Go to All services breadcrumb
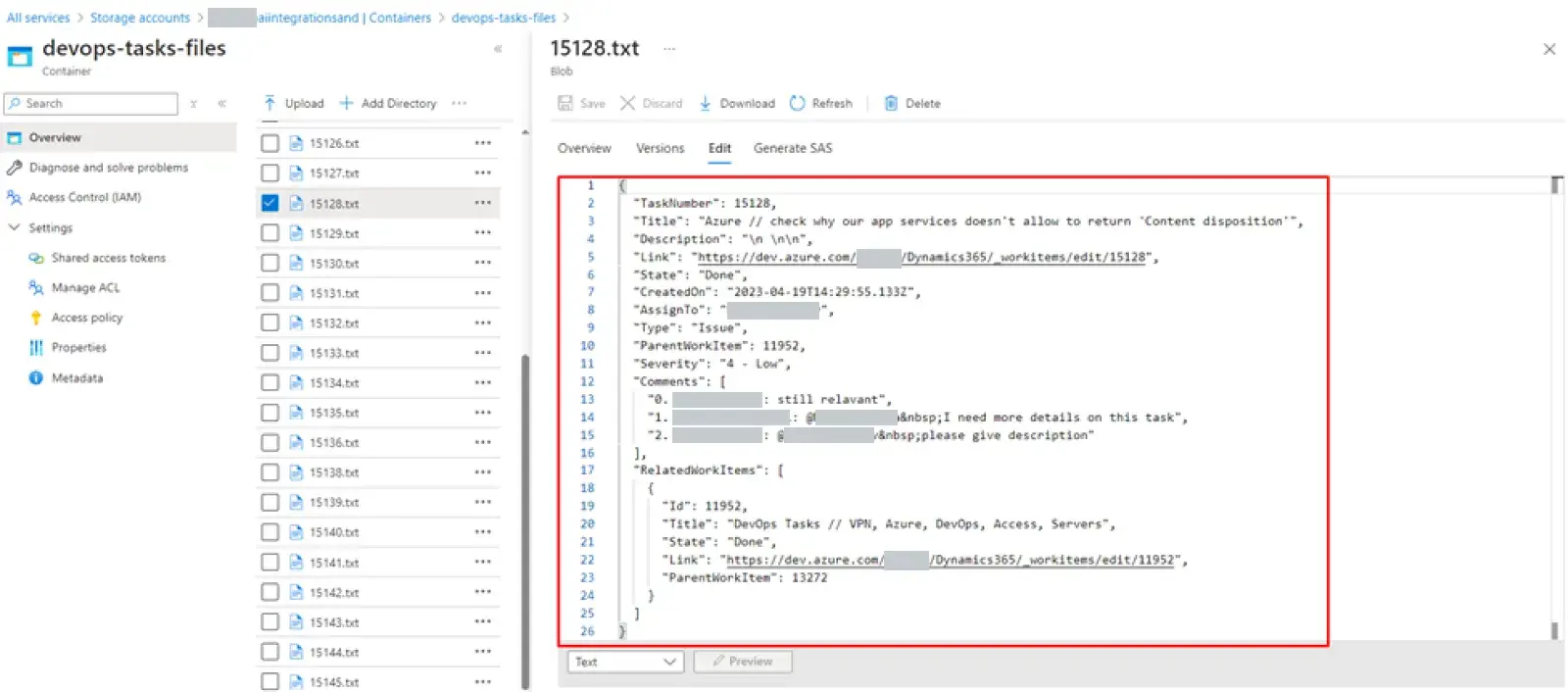This screenshot has width=1568, height=692. 38,18
